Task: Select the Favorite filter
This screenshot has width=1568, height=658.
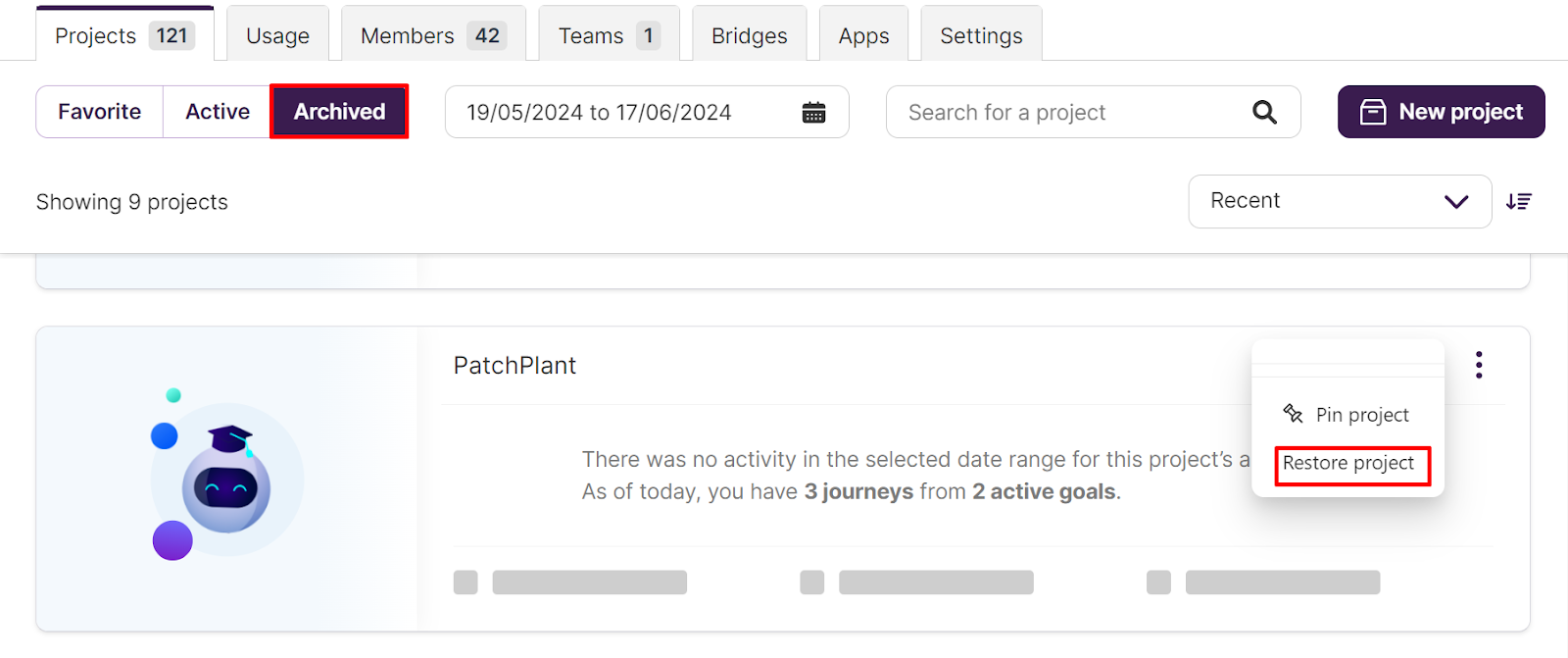Action: (x=100, y=112)
